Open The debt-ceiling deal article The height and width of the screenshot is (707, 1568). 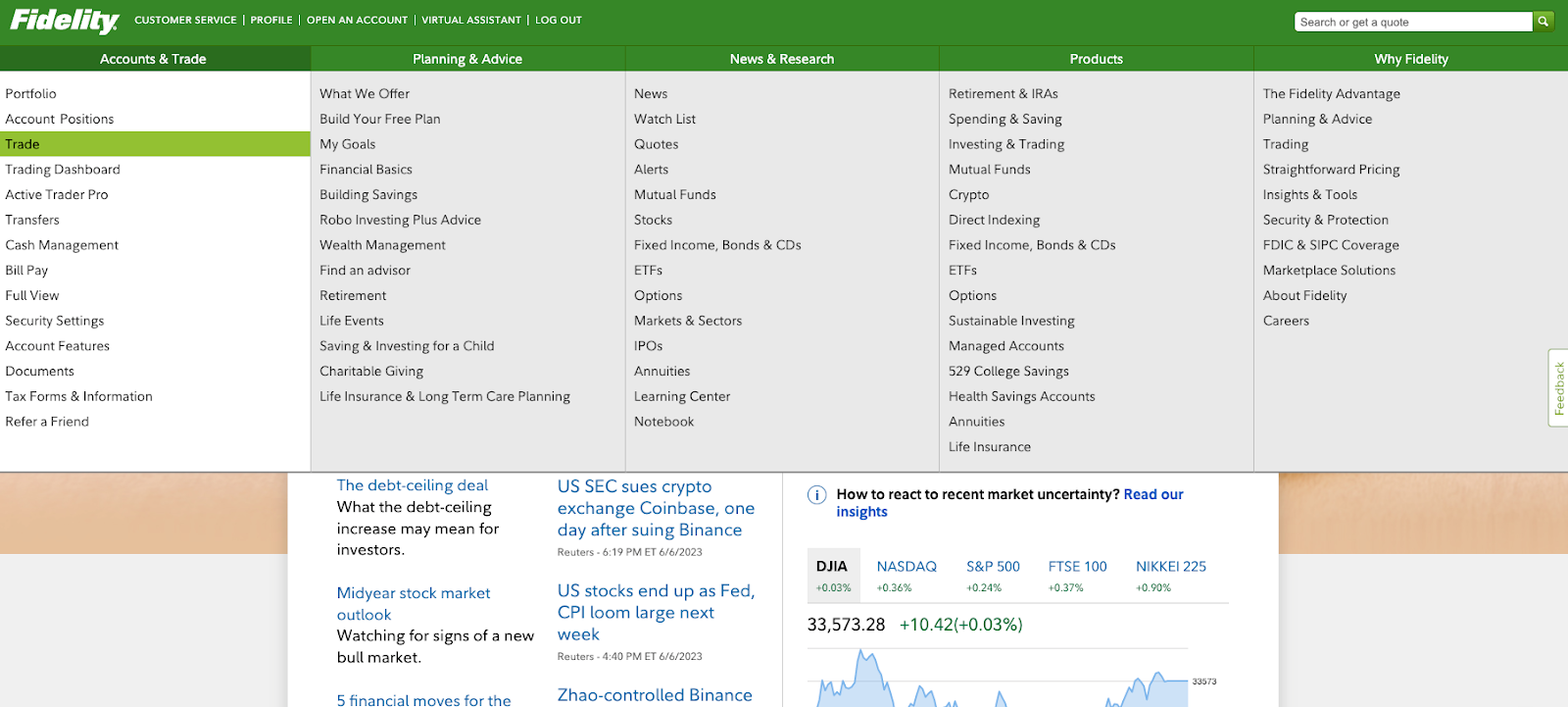pos(413,485)
